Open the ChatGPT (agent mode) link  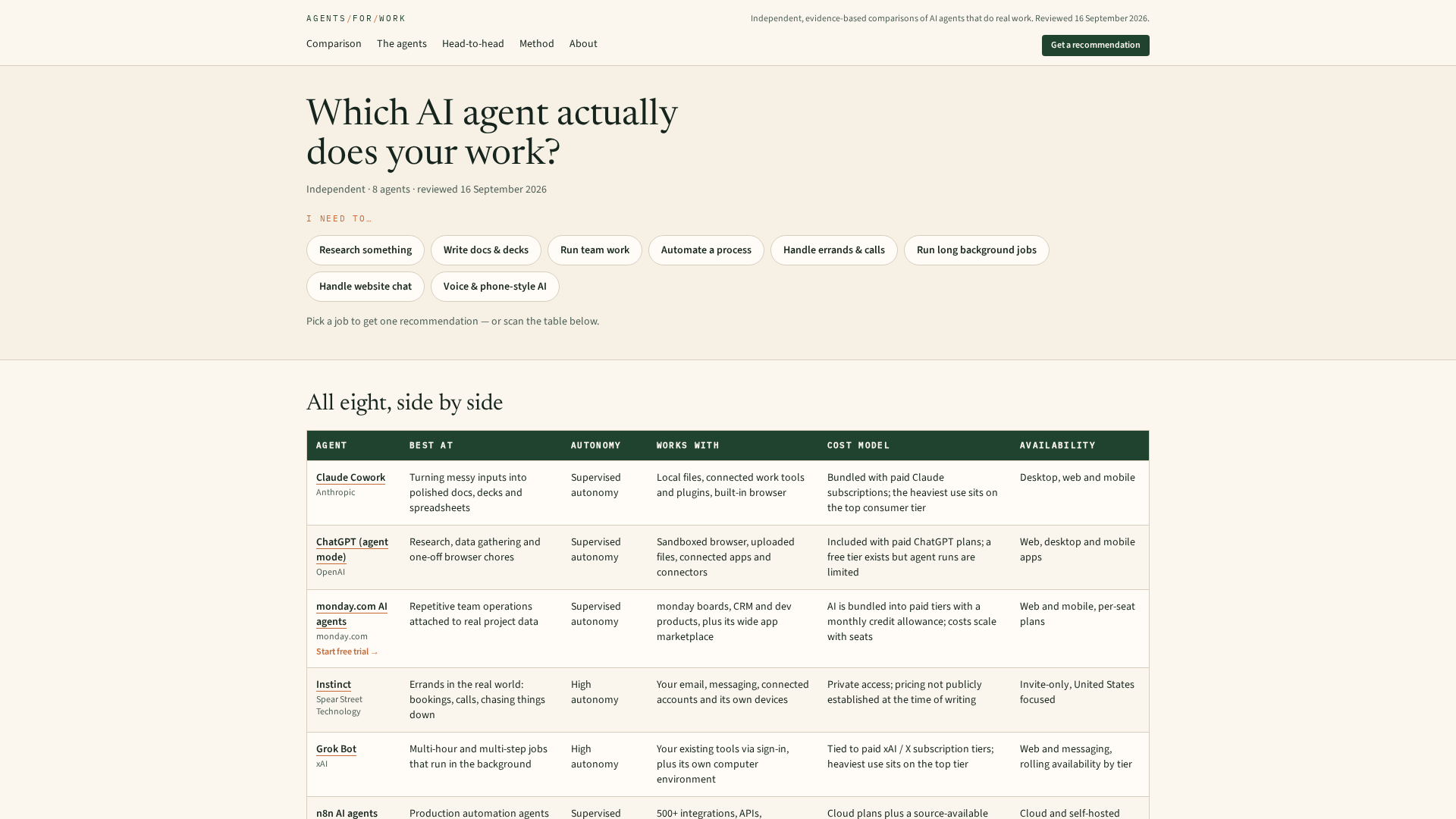click(x=352, y=550)
